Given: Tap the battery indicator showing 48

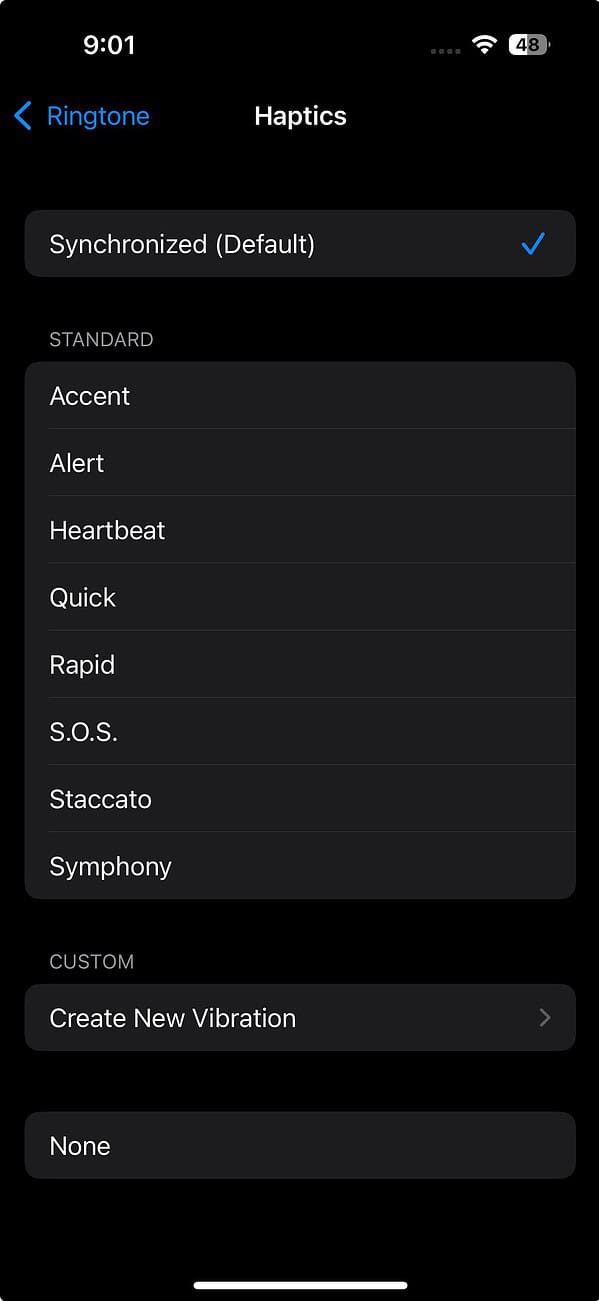Looking at the screenshot, I should [x=528, y=43].
